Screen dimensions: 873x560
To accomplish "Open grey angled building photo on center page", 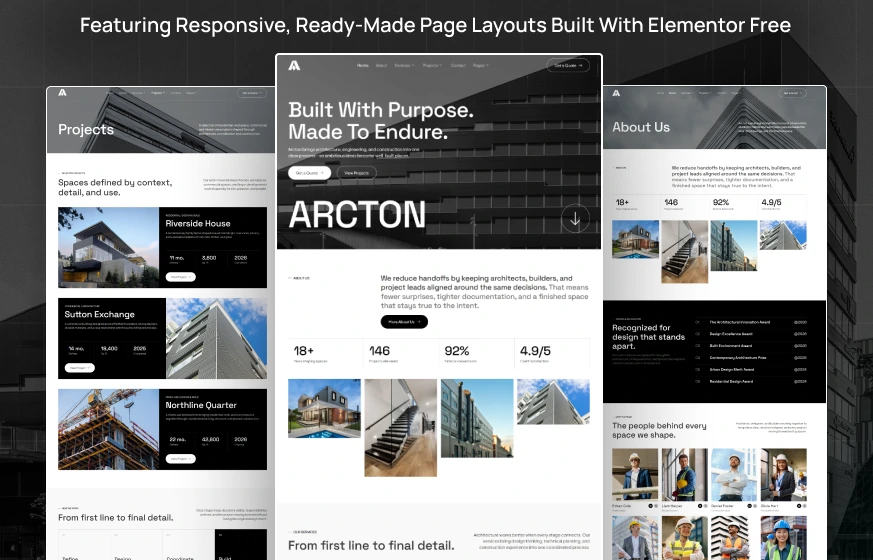I will tap(553, 402).
